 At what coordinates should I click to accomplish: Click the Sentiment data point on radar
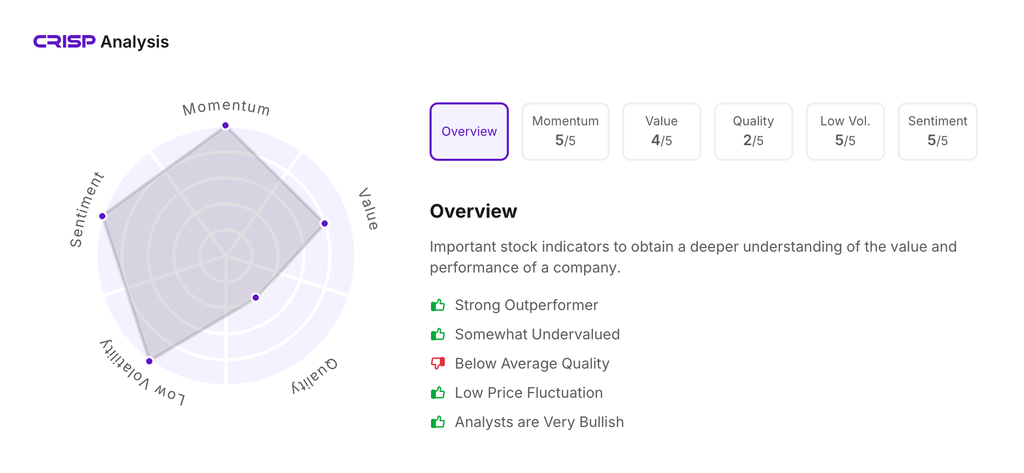(x=102, y=216)
